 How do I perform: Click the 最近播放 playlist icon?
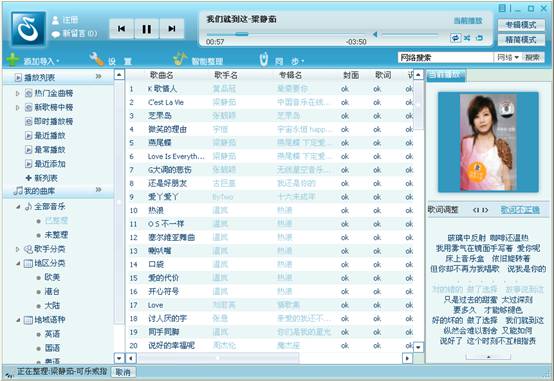tap(29, 136)
